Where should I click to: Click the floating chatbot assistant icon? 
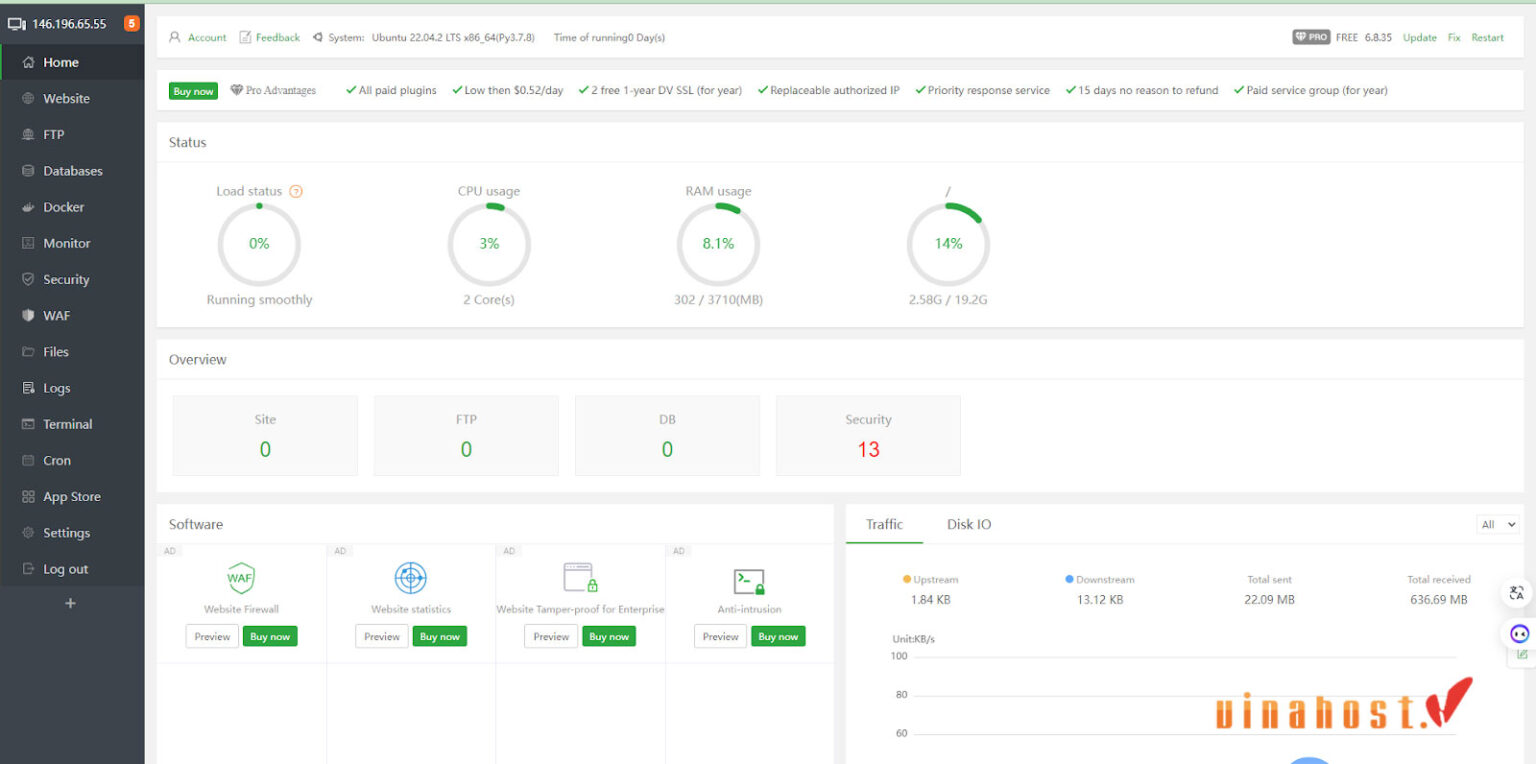click(x=1519, y=634)
